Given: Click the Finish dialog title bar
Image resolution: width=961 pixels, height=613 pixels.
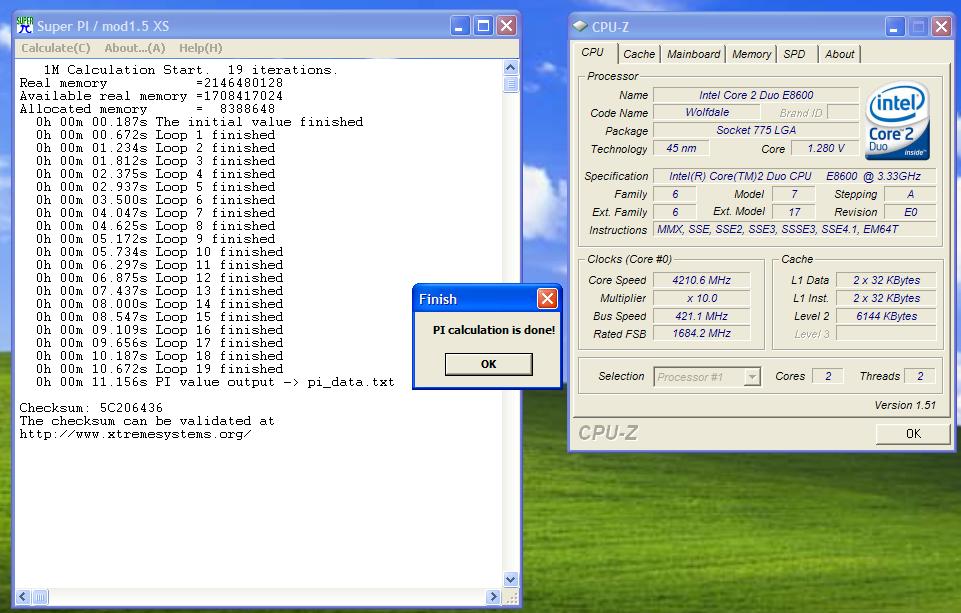Looking at the screenshot, I should [487, 299].
